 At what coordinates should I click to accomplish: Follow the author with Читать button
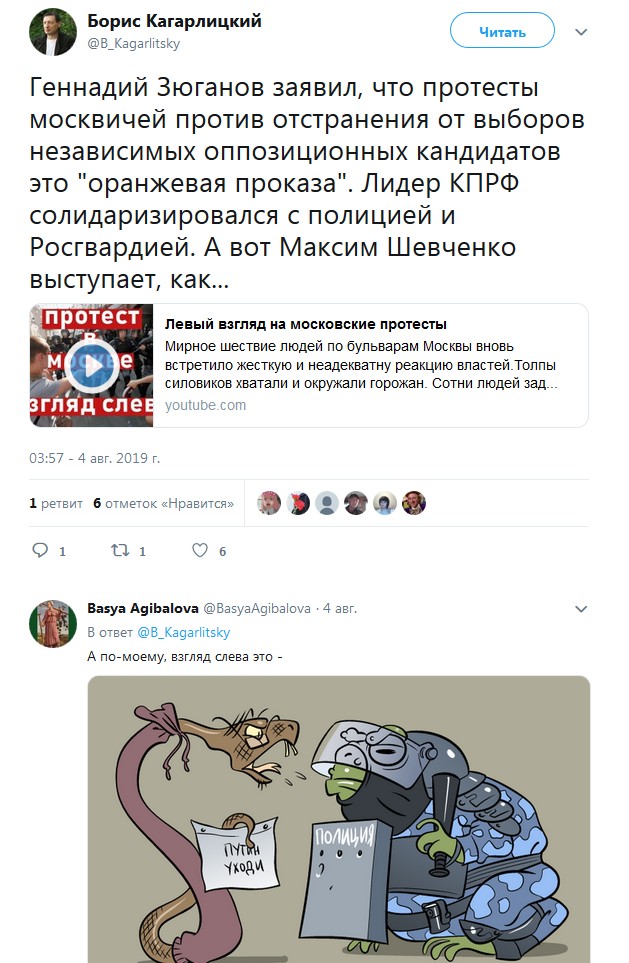click(502, 32)
